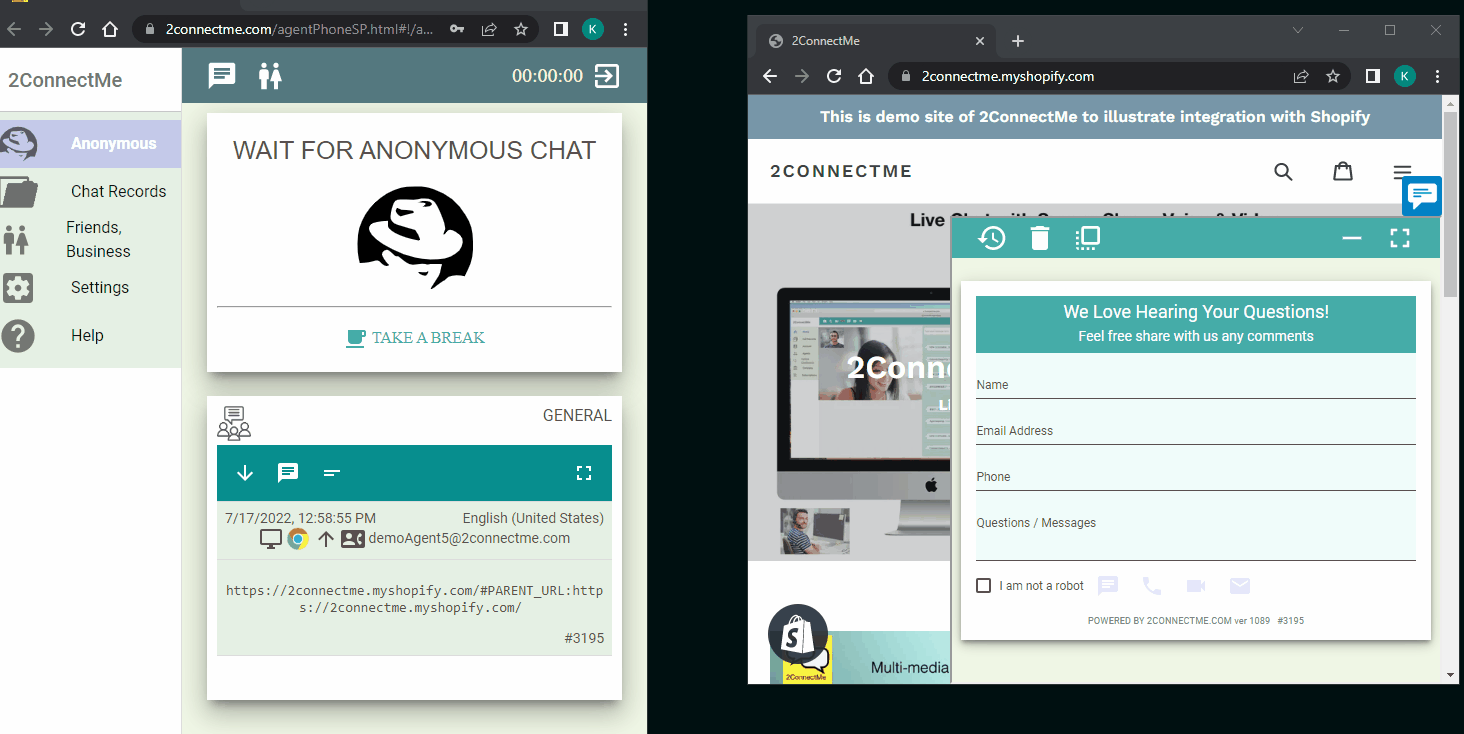Click the trash icon in chat widget header
The image size is (1464, 734).
point(1040,238)
